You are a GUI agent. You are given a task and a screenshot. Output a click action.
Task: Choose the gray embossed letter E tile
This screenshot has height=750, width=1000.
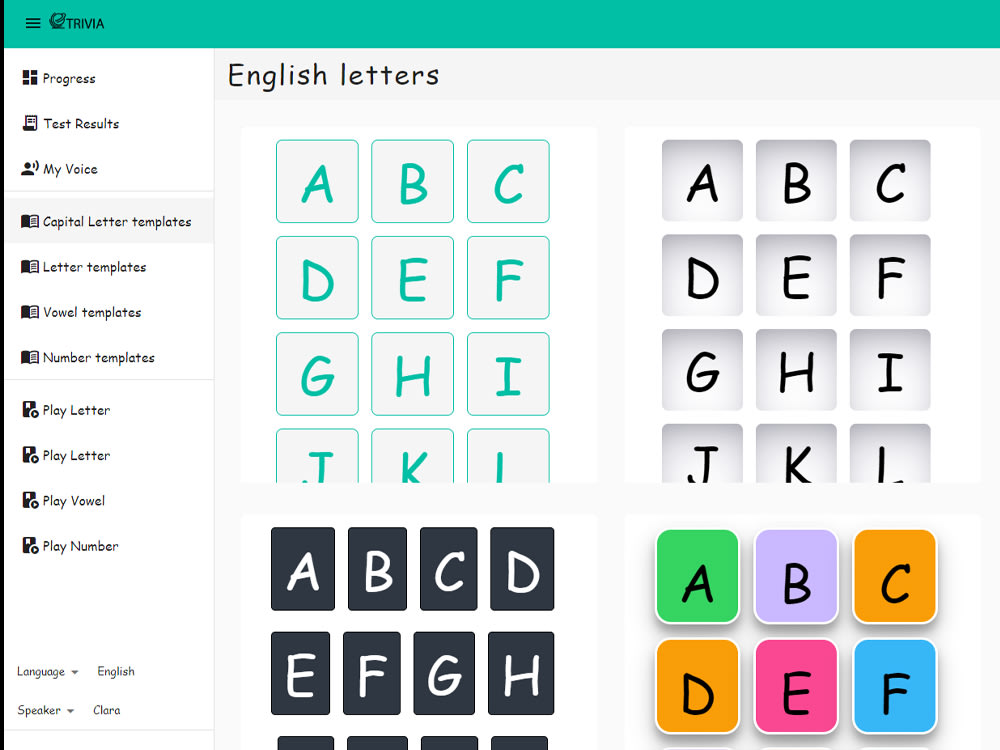[x=796, y=275]
